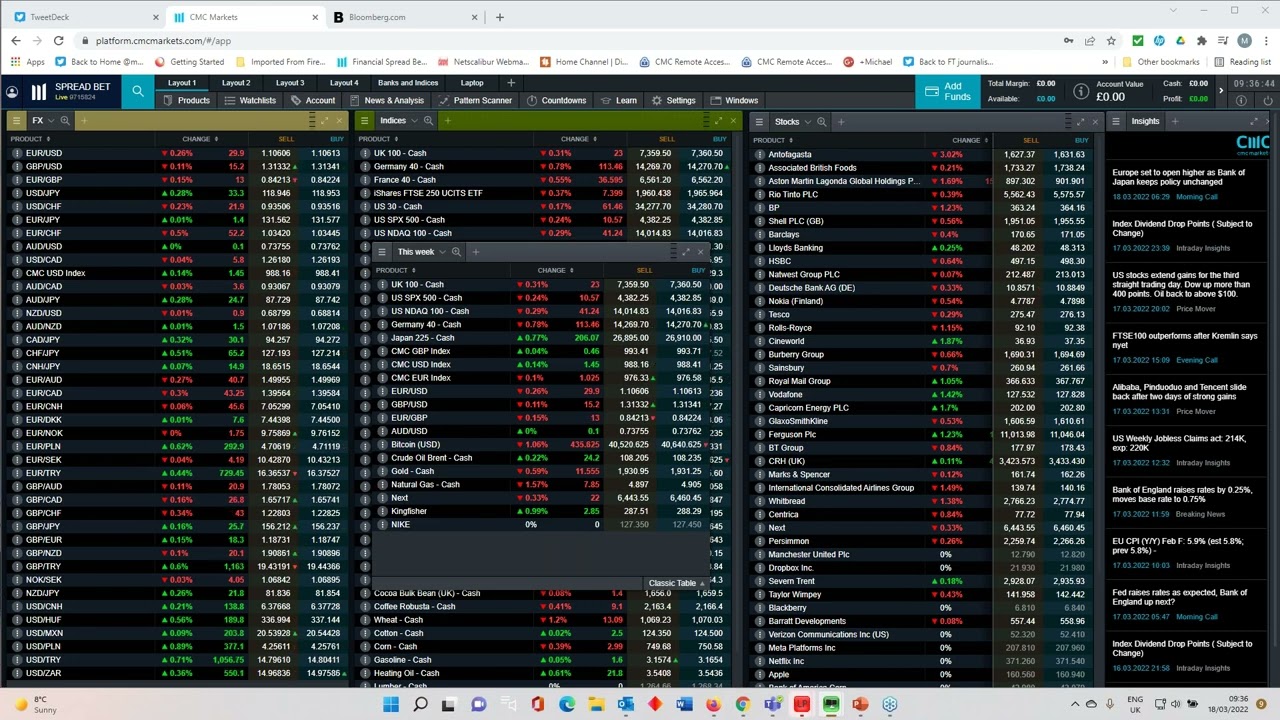Open the Countdowns menu

click(557, 101)
